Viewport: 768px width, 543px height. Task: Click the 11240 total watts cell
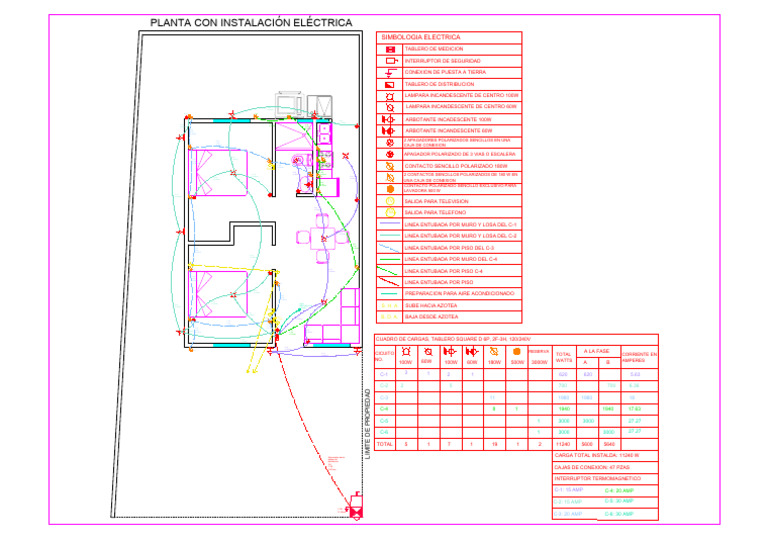click(x=563, y=444)
